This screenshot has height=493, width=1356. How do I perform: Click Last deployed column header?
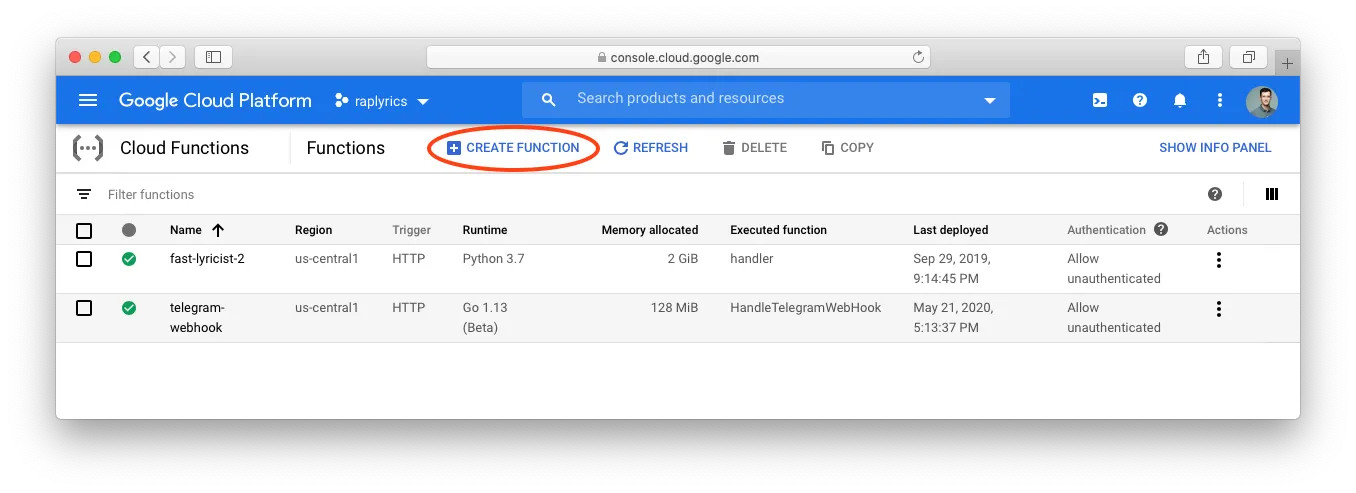coord(950,230)
